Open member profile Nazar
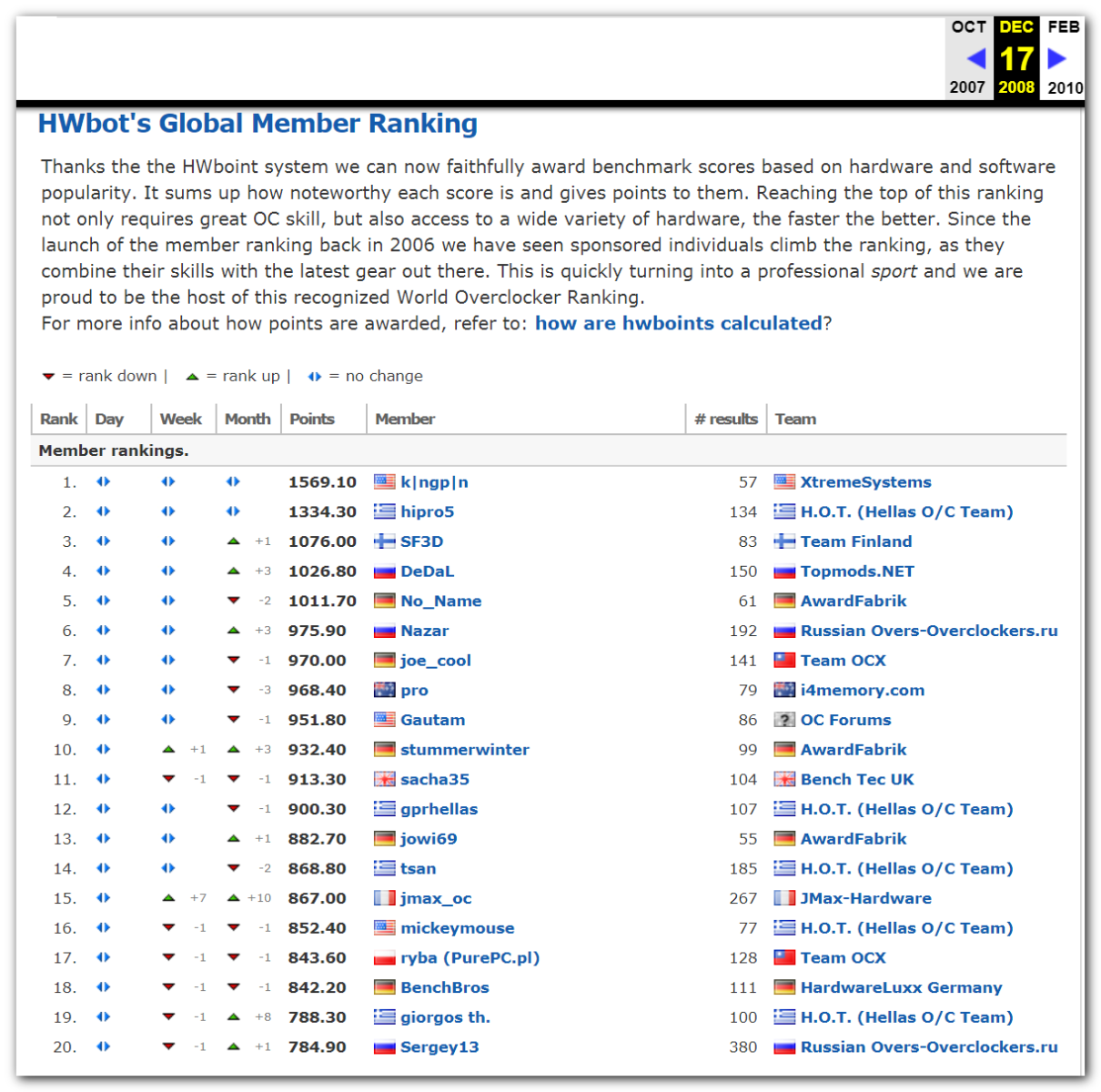 click(424, 632)
